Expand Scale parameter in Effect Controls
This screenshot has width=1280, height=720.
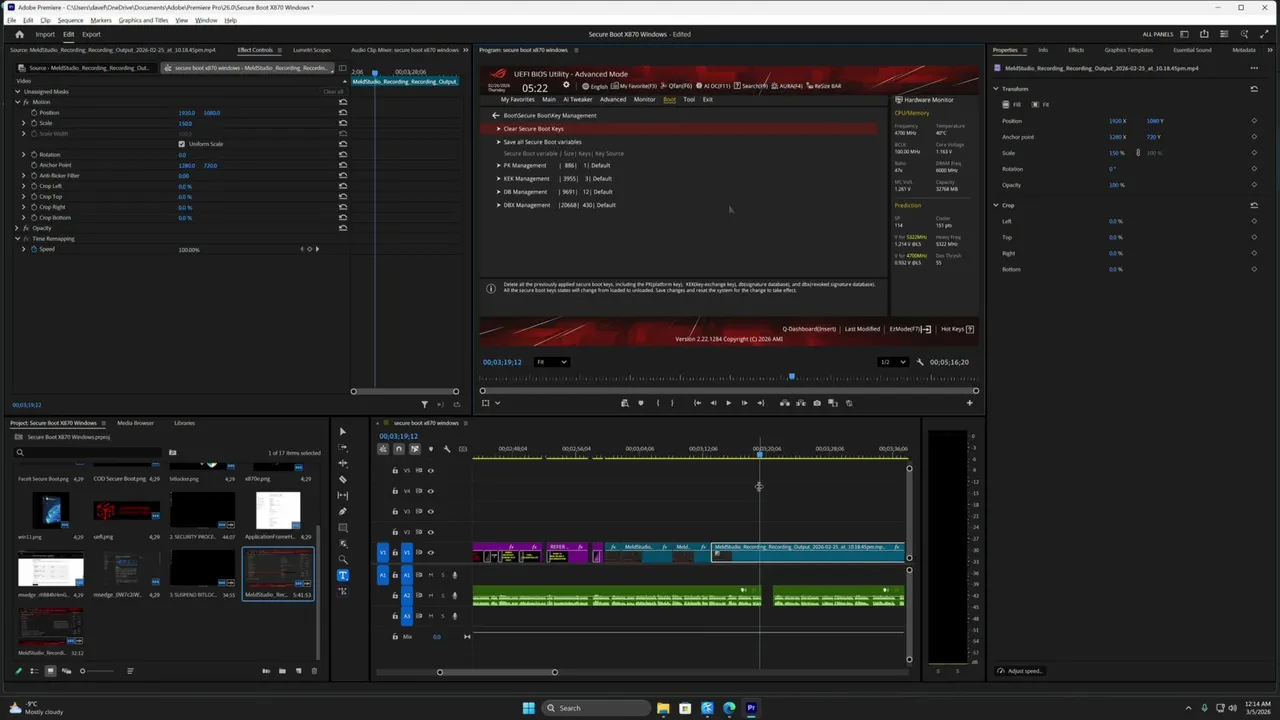[x=23, y=123]
